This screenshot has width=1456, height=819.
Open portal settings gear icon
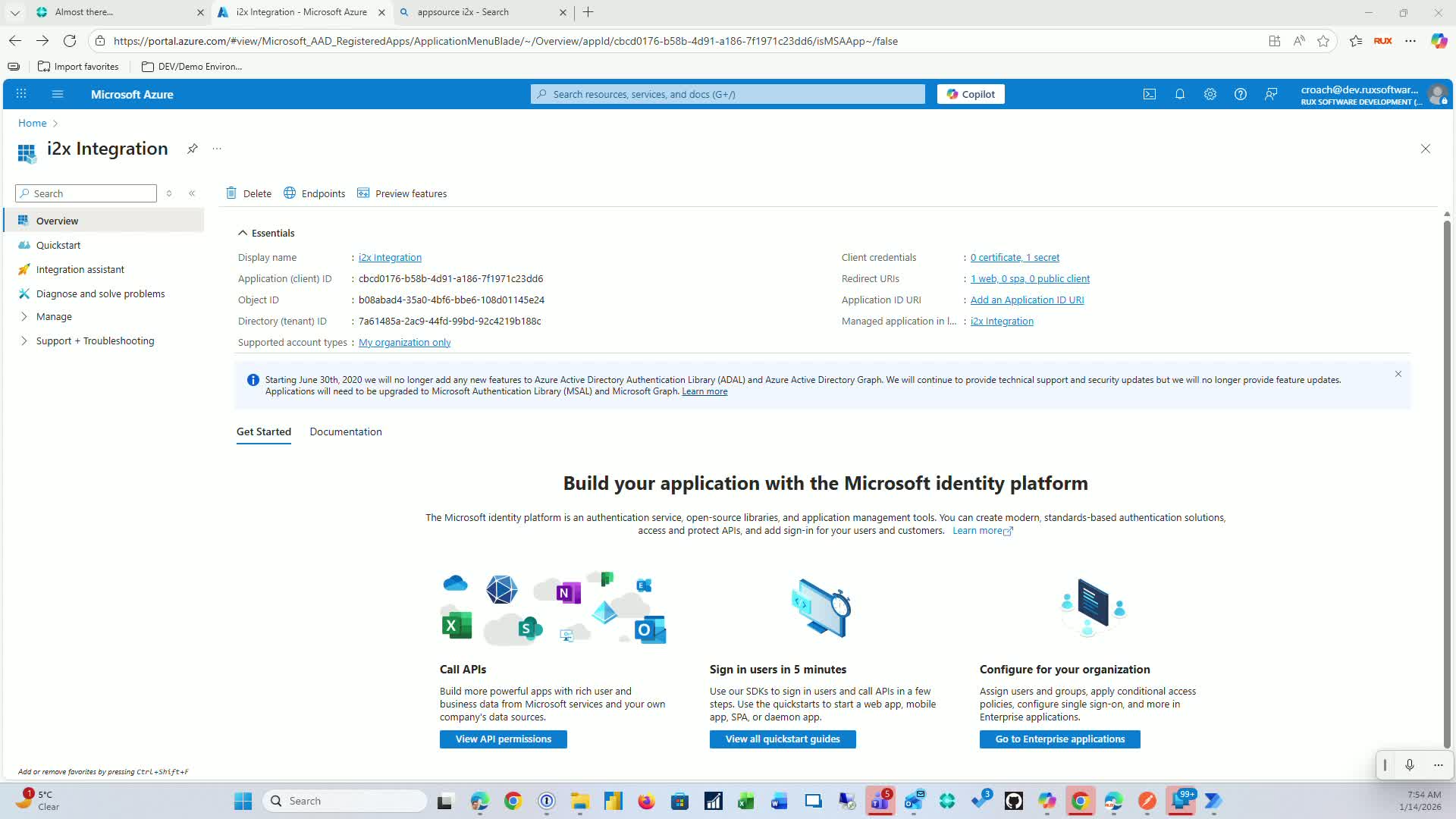1210,94
